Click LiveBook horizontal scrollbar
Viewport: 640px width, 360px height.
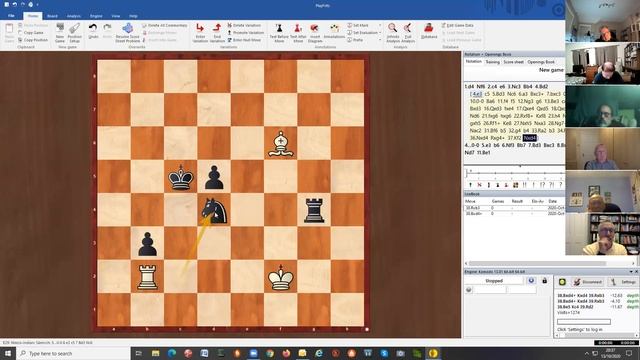(550, 263)
